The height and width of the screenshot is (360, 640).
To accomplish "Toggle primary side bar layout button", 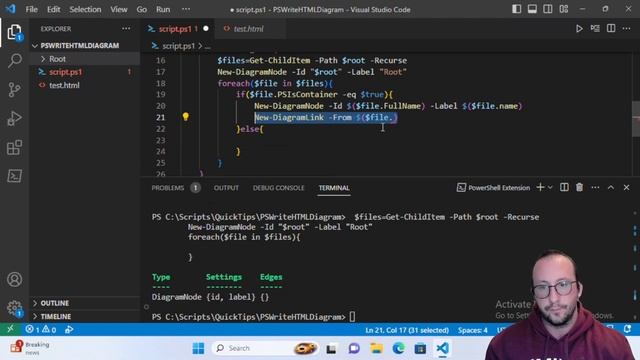I will point(516,9).
